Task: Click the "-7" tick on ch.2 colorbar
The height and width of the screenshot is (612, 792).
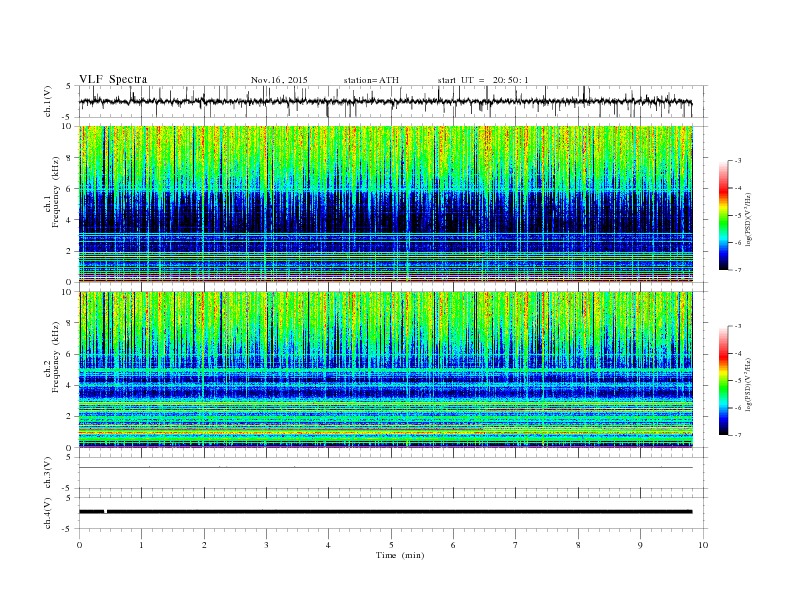Action: [x=738, y=435]
